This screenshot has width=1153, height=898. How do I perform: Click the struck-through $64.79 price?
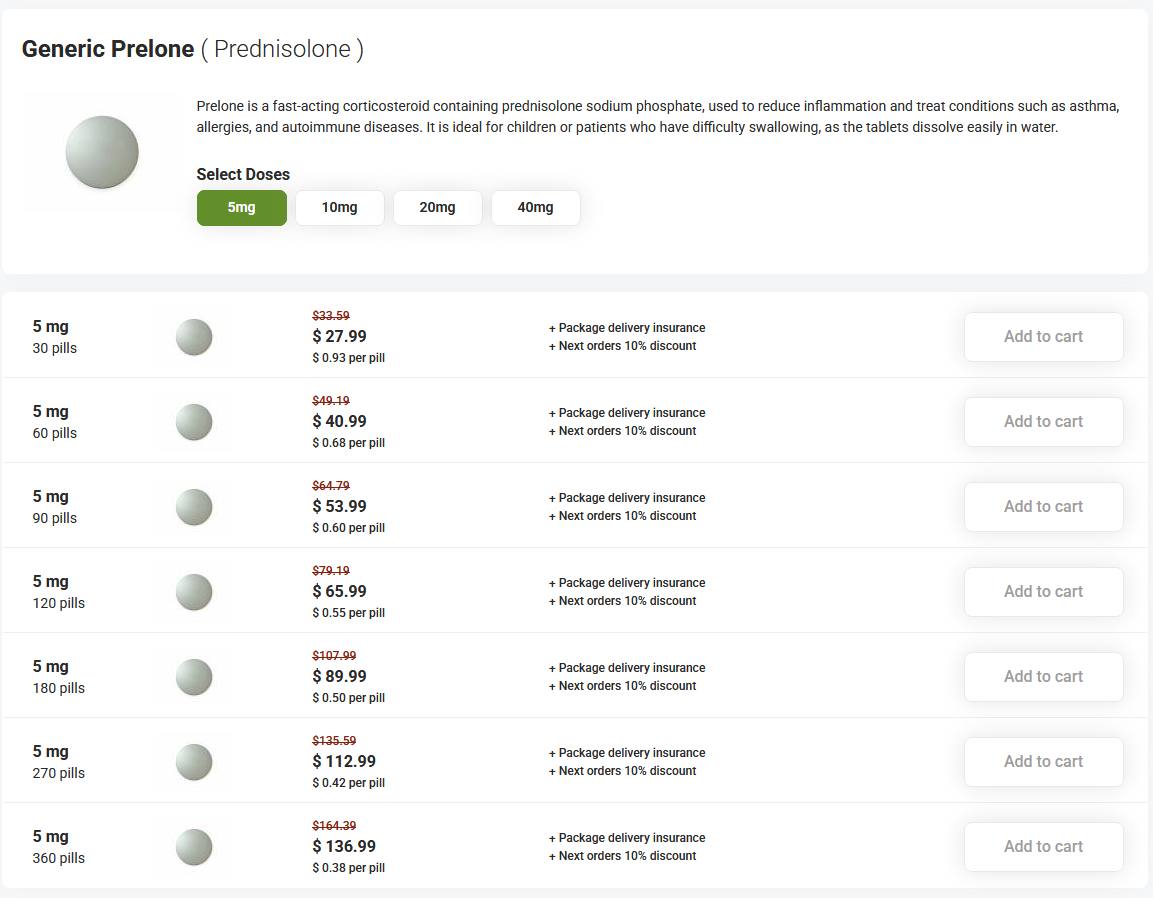[x=331, y=485]
